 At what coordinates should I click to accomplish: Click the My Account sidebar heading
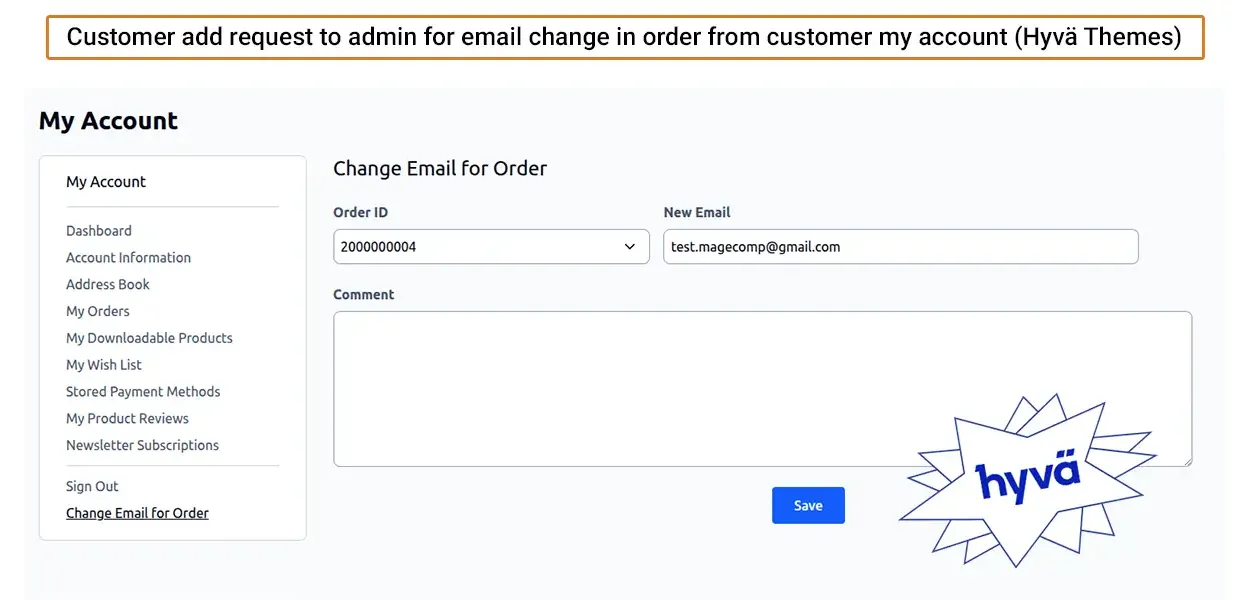[106, 182]
